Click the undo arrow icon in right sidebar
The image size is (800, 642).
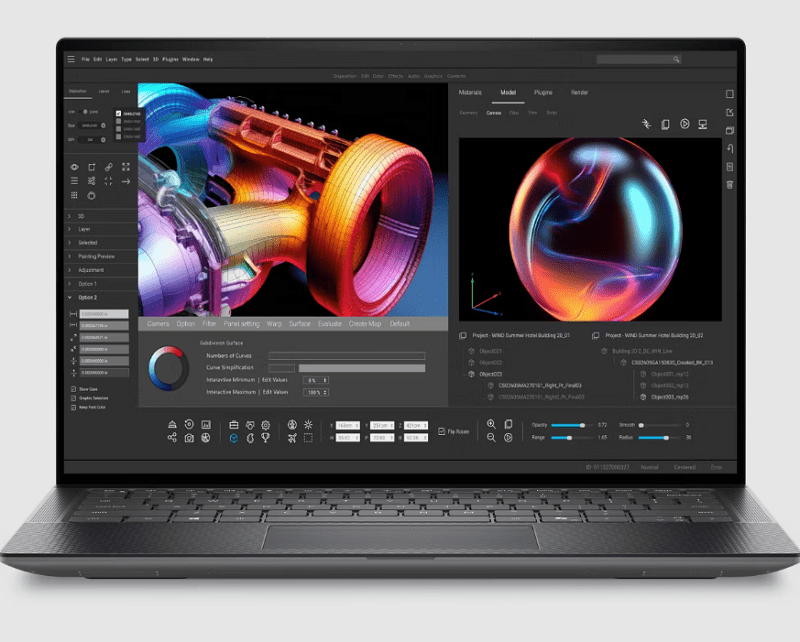tap(730, 149)
